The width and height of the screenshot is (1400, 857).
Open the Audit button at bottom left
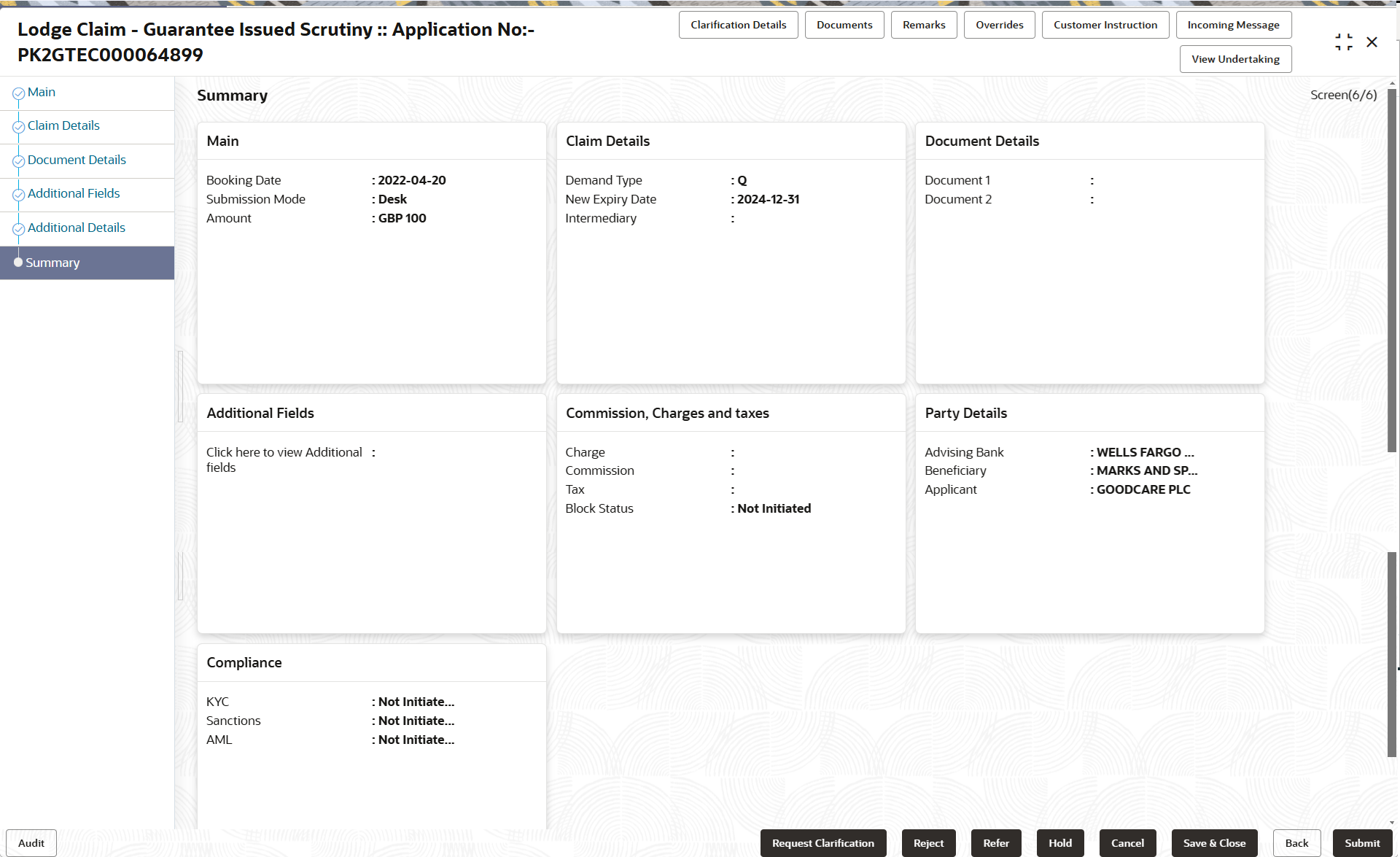tap(31, 843)
